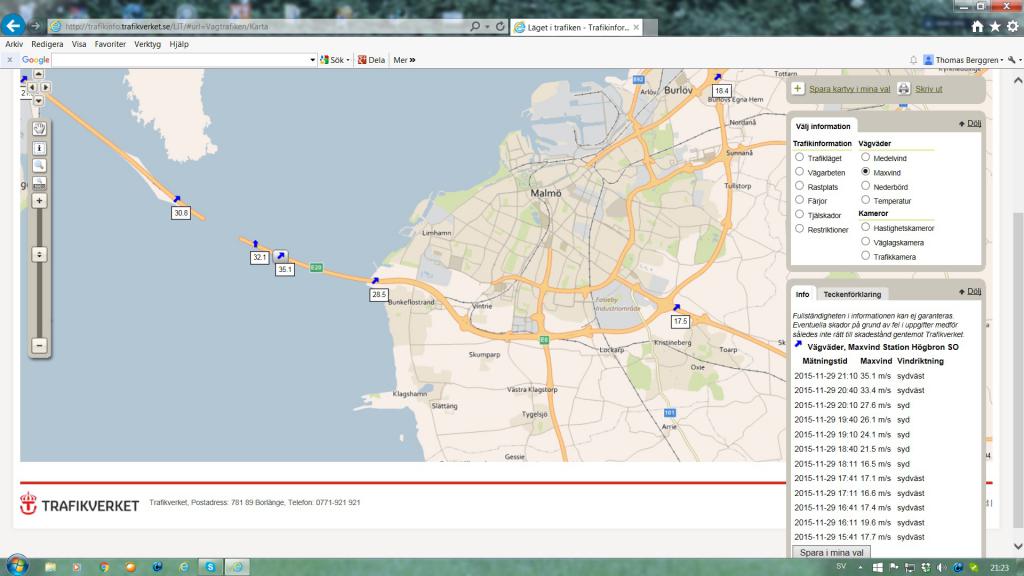Click the Spara kartvy i mina val link
The width and height of the screenshot is (1024, 576).
pos(849,89)
